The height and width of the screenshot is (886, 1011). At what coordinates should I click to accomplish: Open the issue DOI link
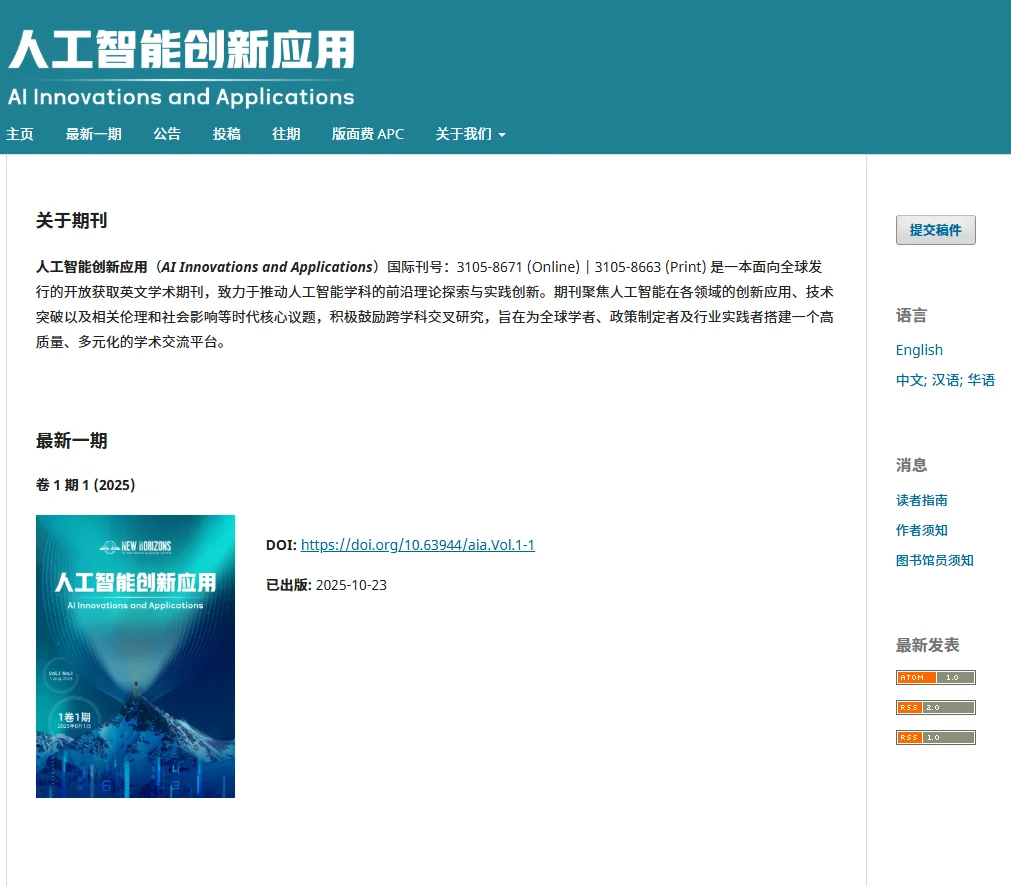418,544
